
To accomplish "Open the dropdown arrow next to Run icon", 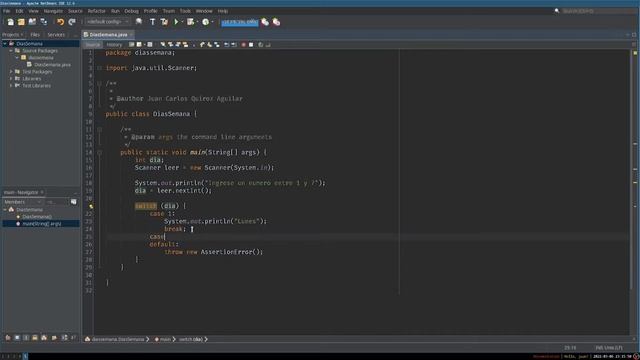I will 182,22.
